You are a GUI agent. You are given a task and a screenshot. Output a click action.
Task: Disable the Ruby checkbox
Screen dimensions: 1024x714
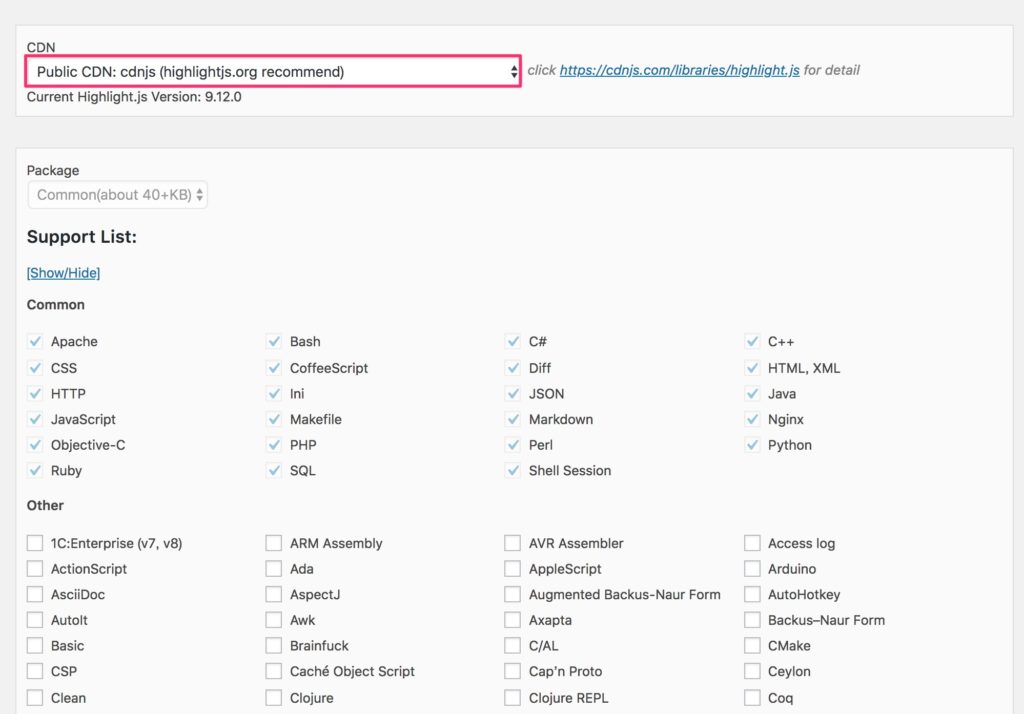click(x=34, y=470)
